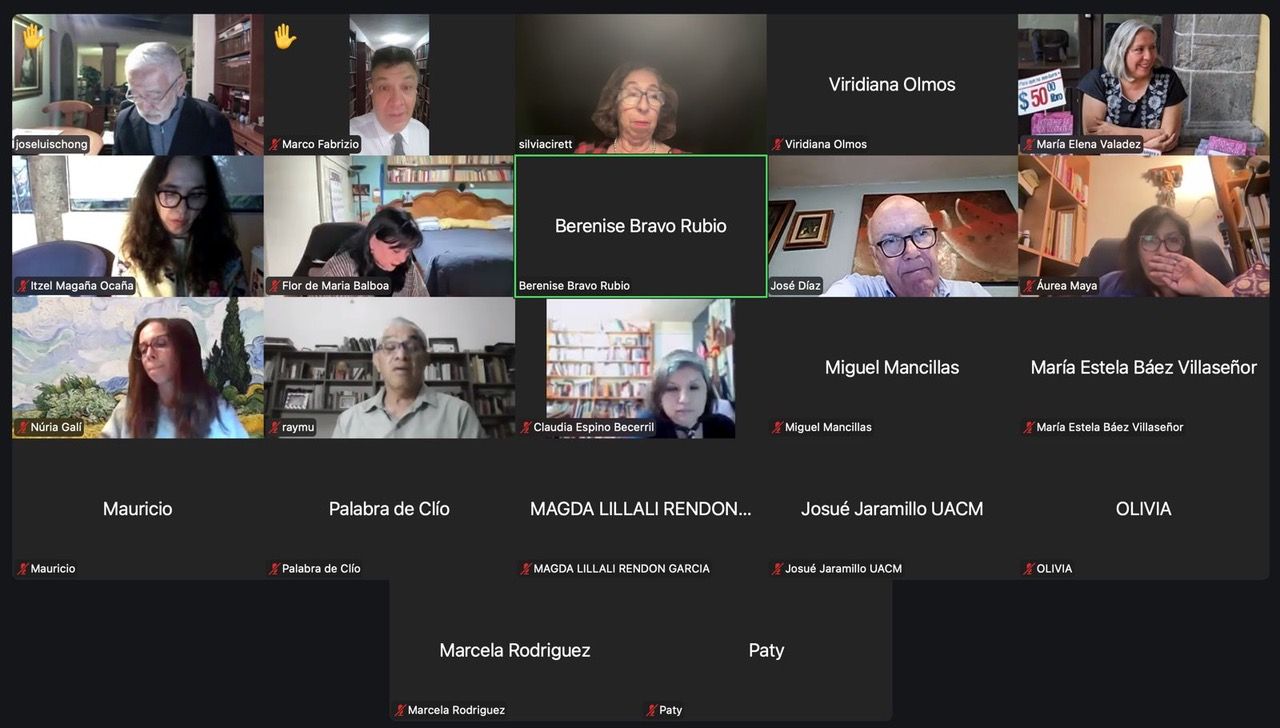1280x728 pixels.
Task: Click the muted mic icon beside Paty
Action: 652,711
